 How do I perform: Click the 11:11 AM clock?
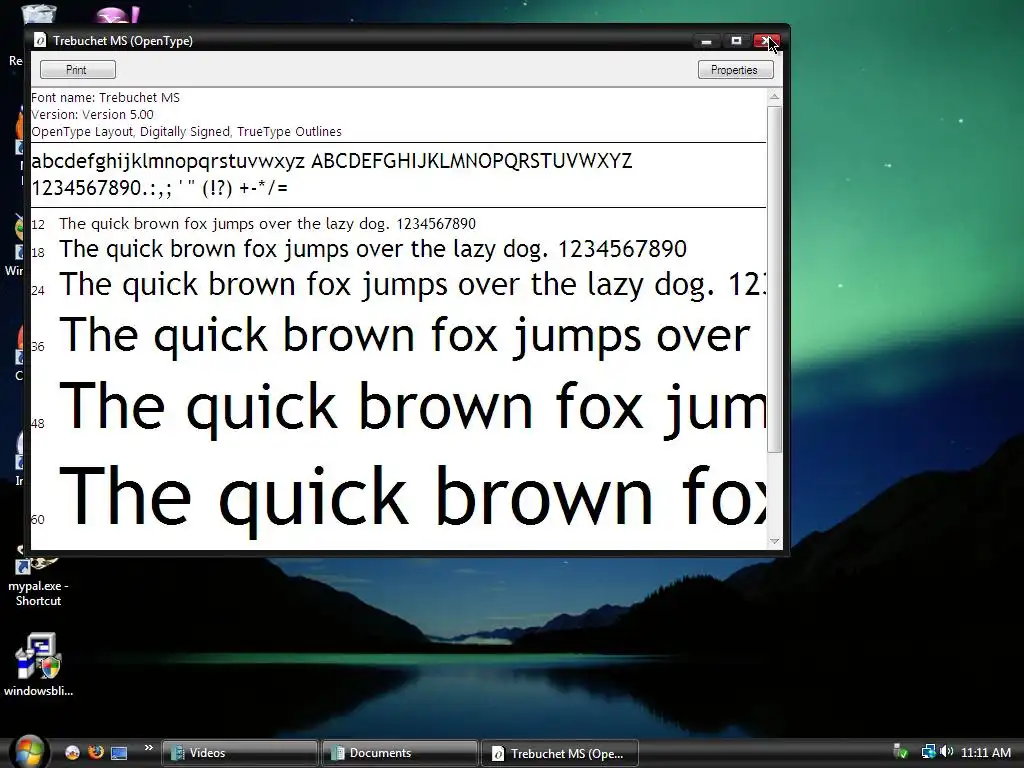pos(985,753)
